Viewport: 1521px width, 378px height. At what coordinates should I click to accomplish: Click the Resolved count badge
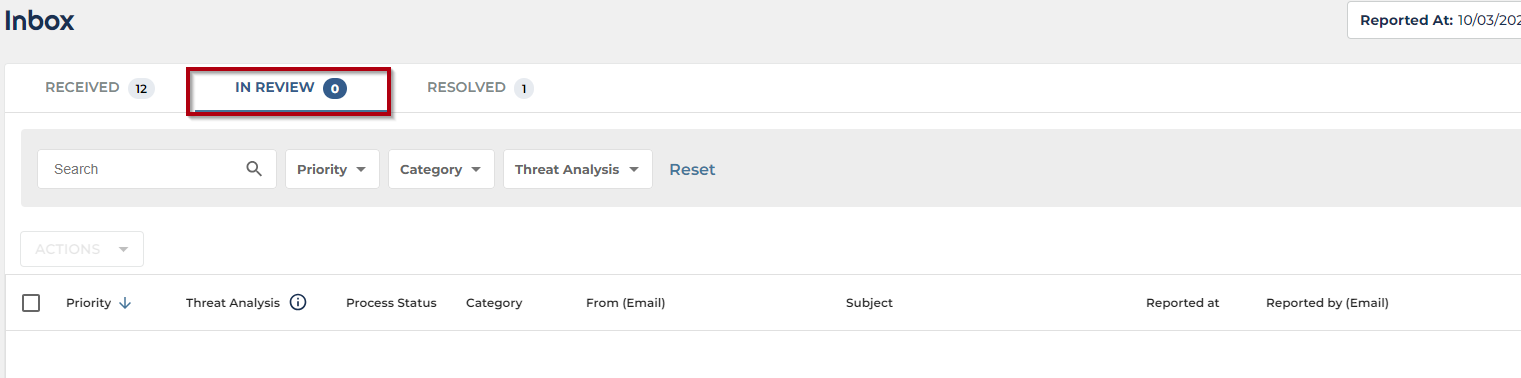click(524, 88)
